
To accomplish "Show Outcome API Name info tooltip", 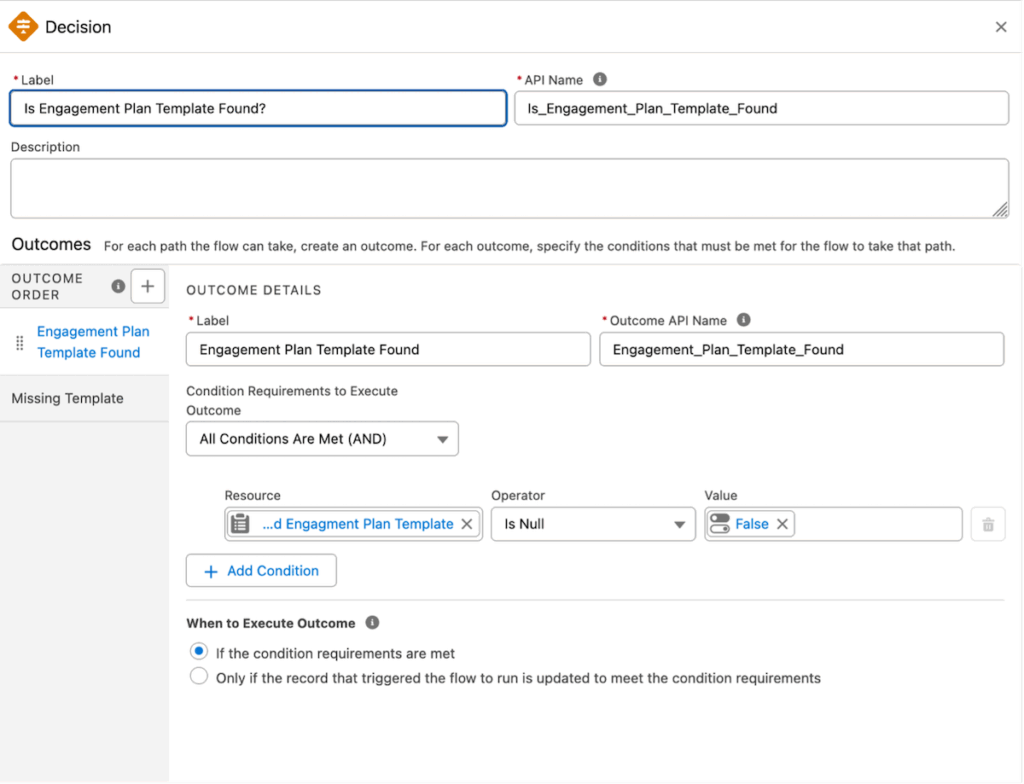I will pos(743,320).
